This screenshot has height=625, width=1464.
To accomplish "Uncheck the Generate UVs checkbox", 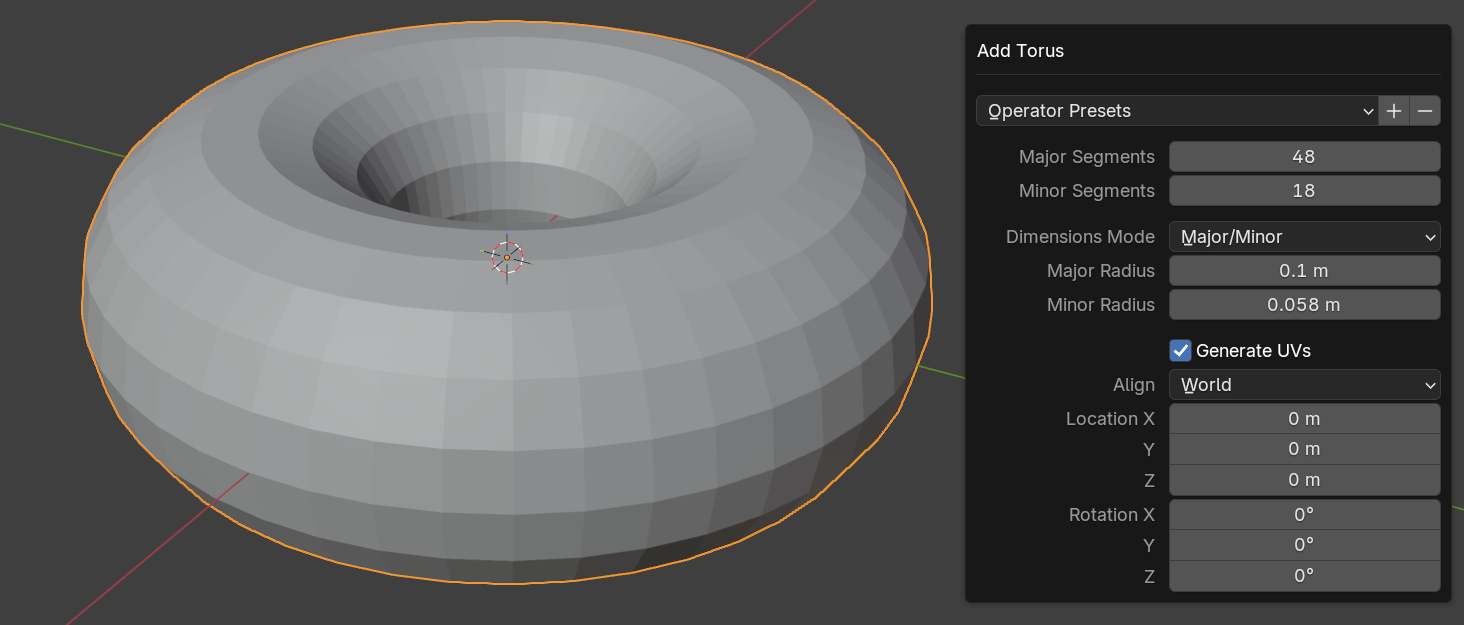I will pyautogui.click(x=1181, y=351).
